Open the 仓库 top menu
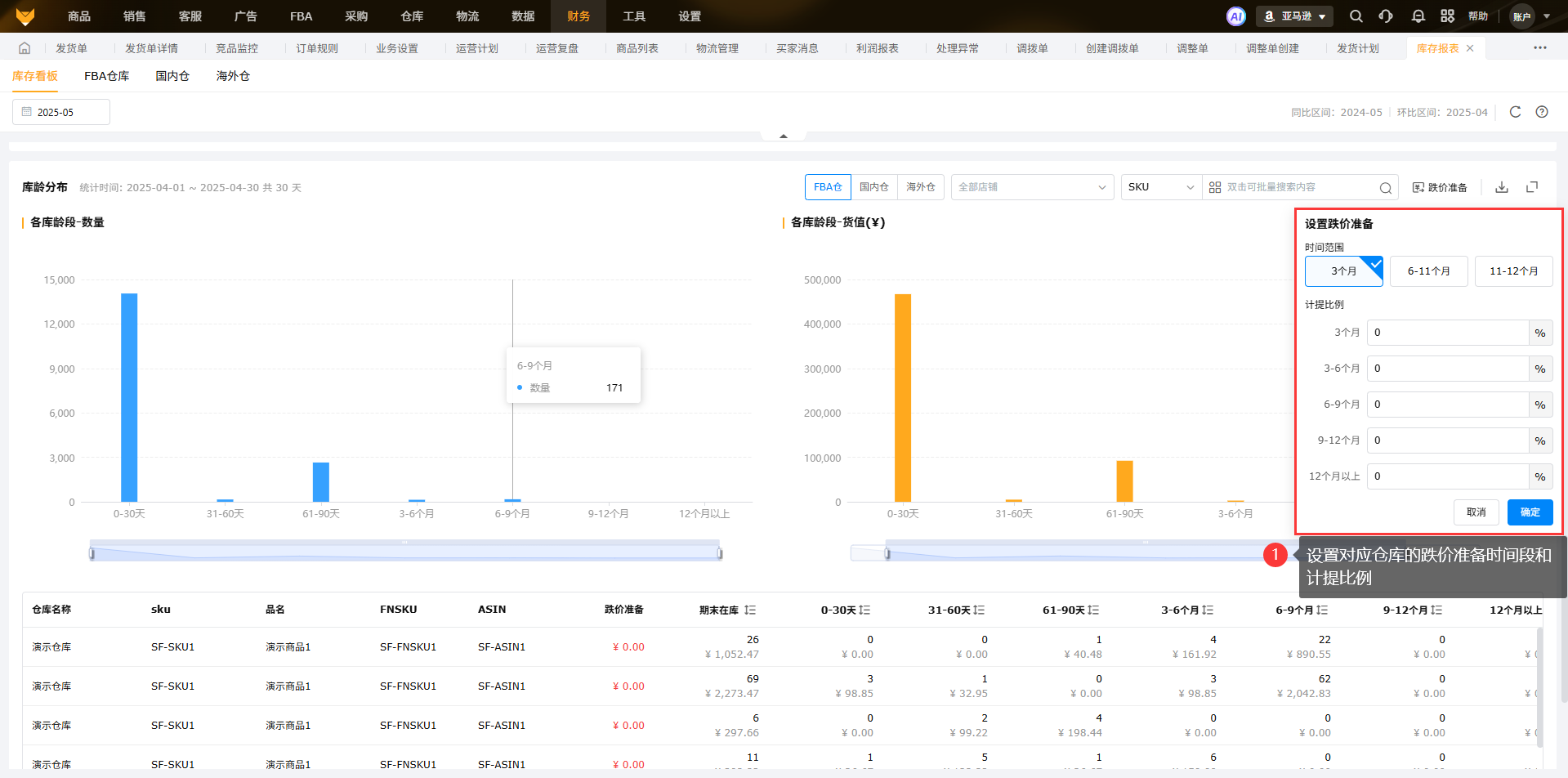Screen dimensions: 1568x778 pos(412,16)
